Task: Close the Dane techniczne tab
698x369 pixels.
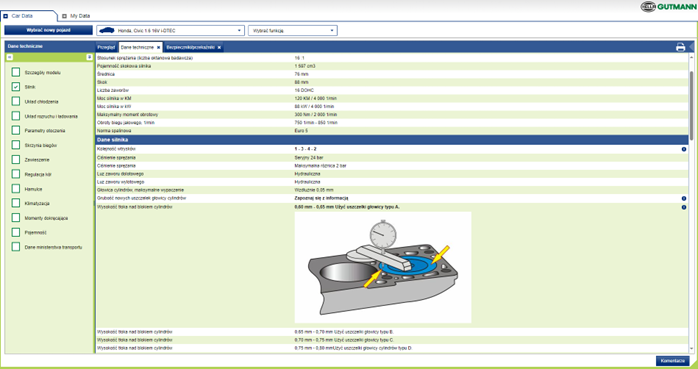Action: [158, 47]
